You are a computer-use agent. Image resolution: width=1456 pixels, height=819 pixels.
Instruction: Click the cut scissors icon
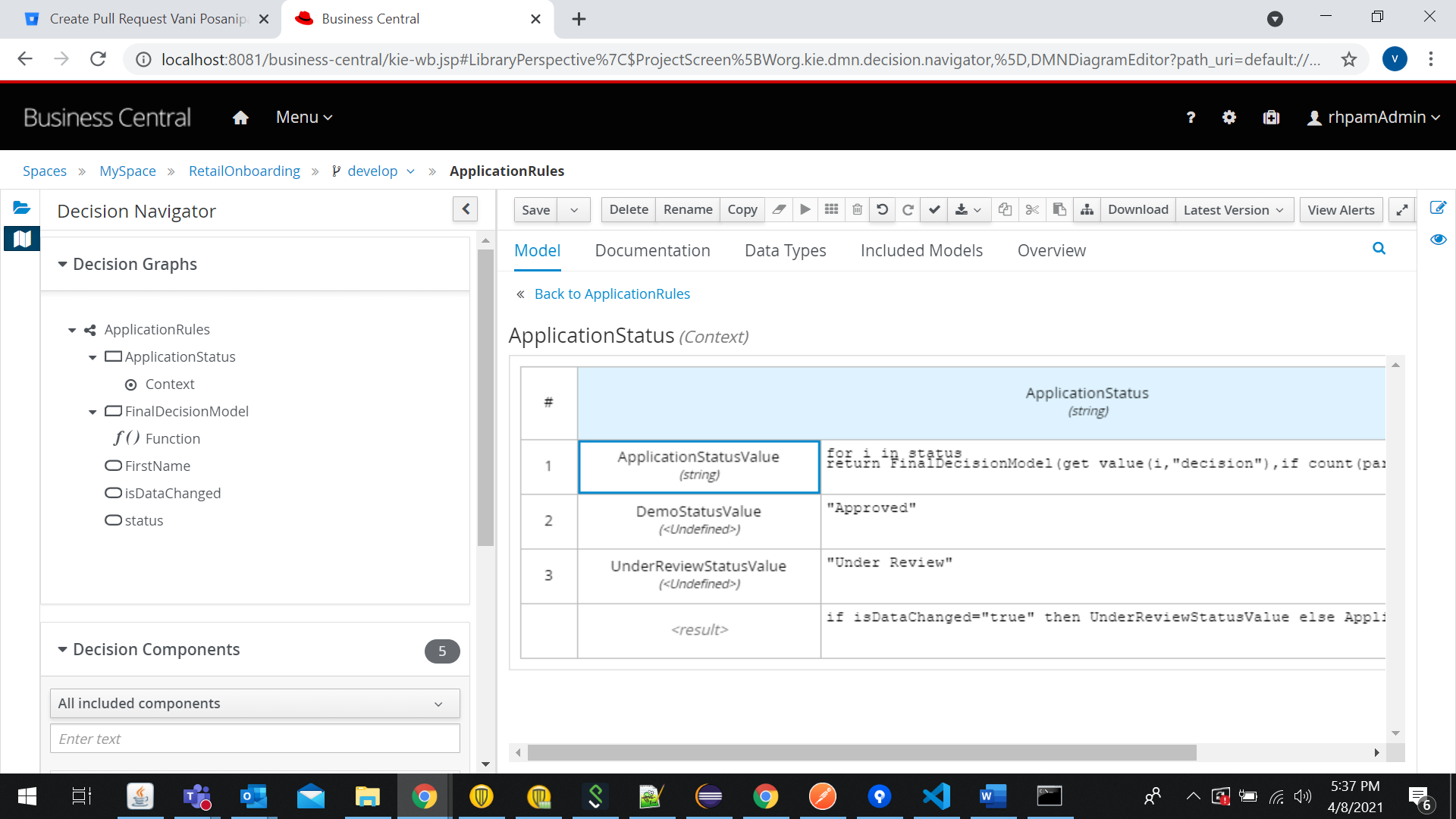tap(1032, 209)
